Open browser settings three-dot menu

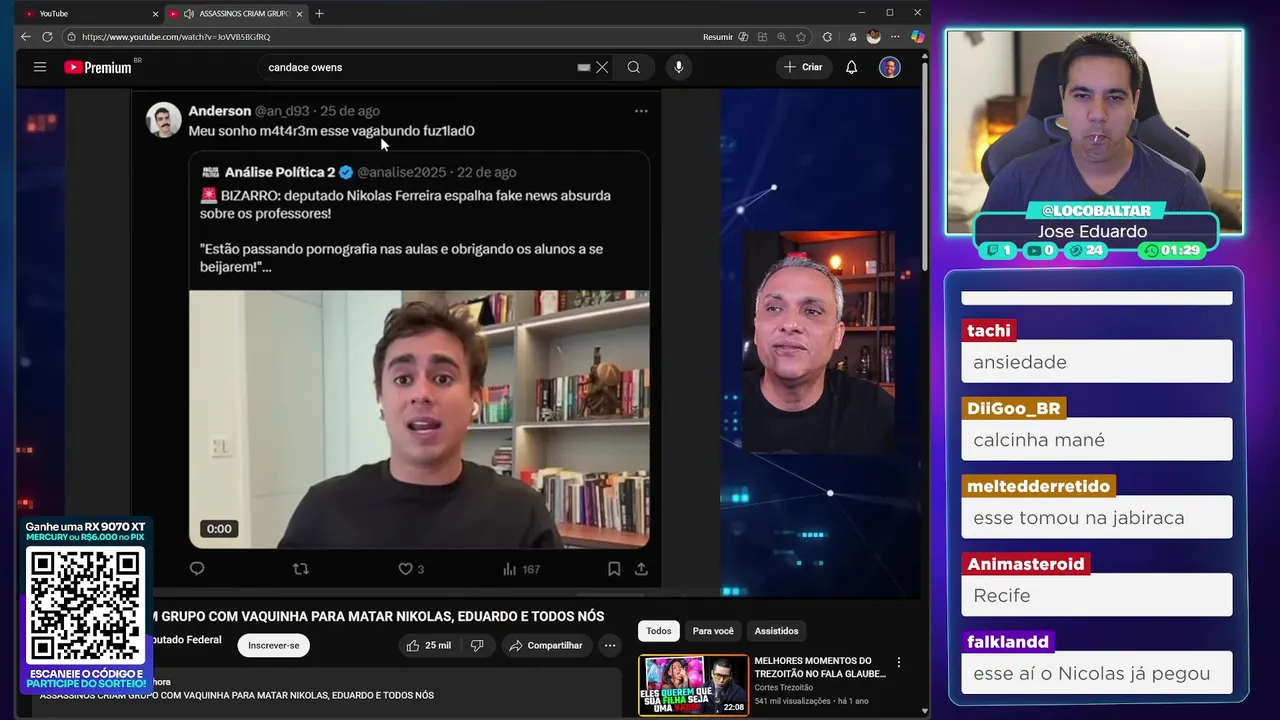point(895,37)
